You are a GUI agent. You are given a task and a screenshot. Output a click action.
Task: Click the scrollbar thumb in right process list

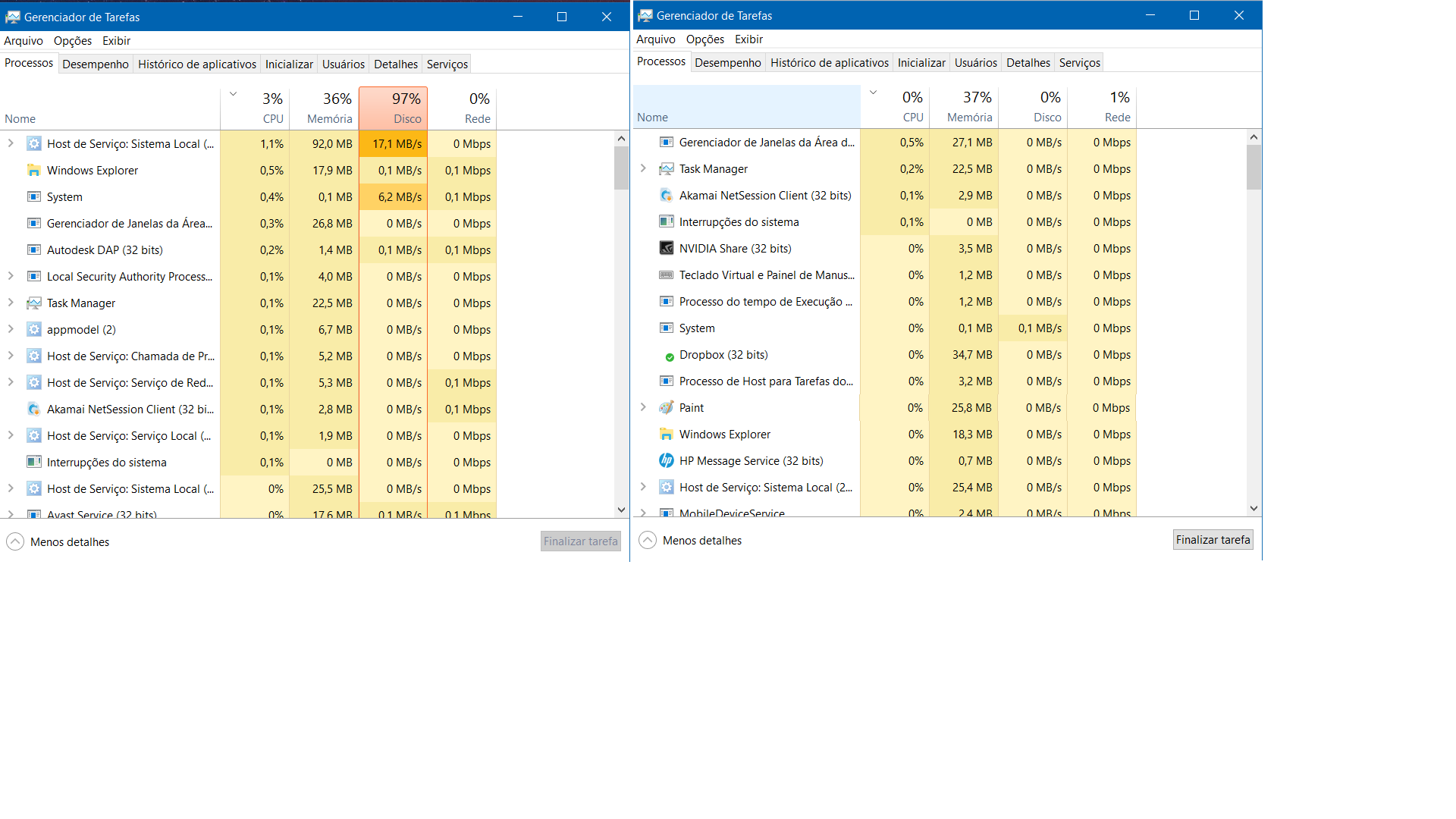(1254, 166)
